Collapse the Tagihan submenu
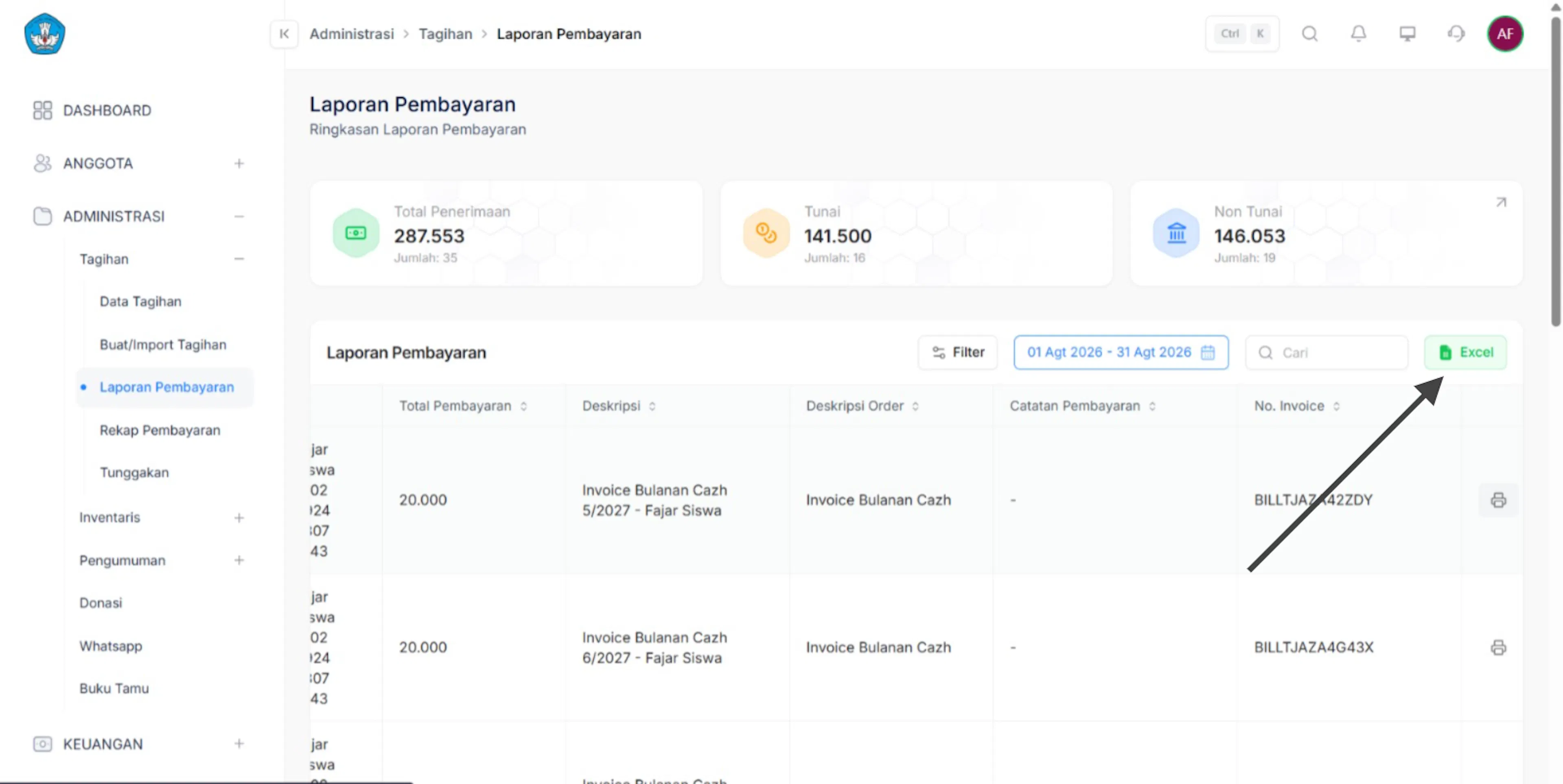The image size is (1563, 784). coord(239,259)
